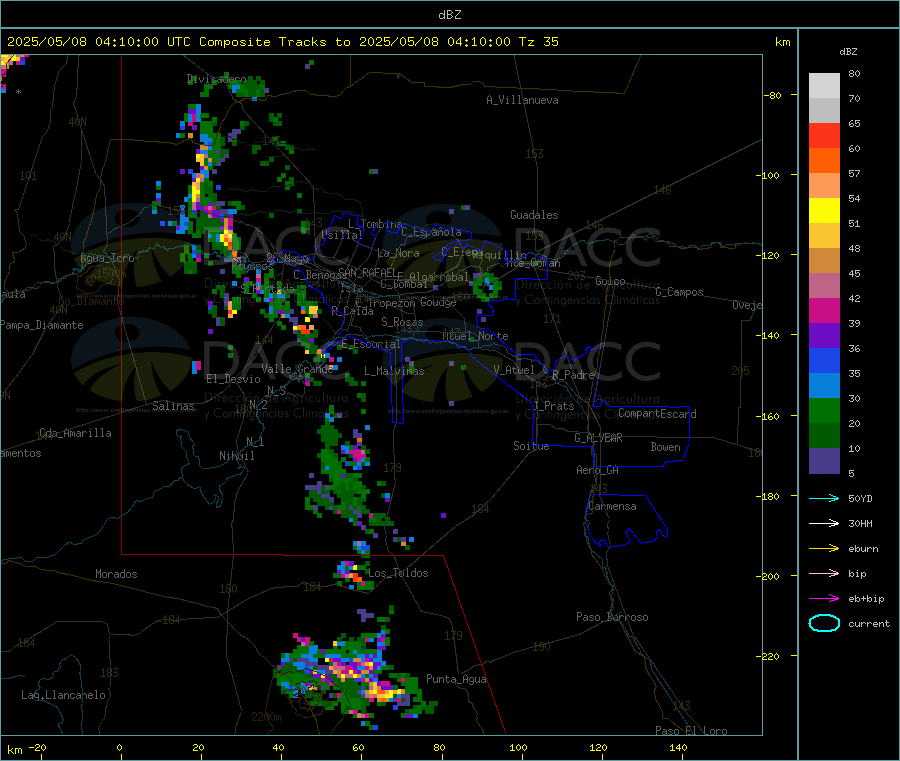This screenshot has height=761, width=900.
Task: Click the 'Guico' map label
Action: 610,281
